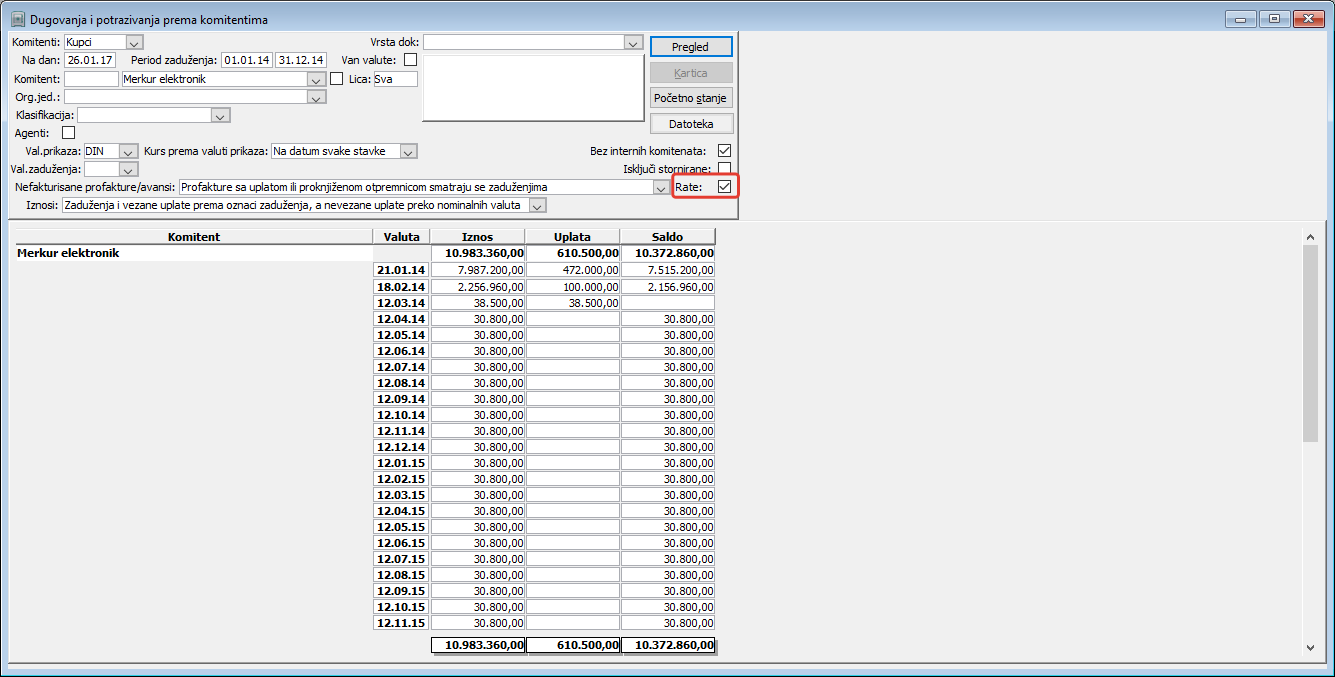Click the Saldo column header
1335x677 pixels.
click(x=667, y=237)
